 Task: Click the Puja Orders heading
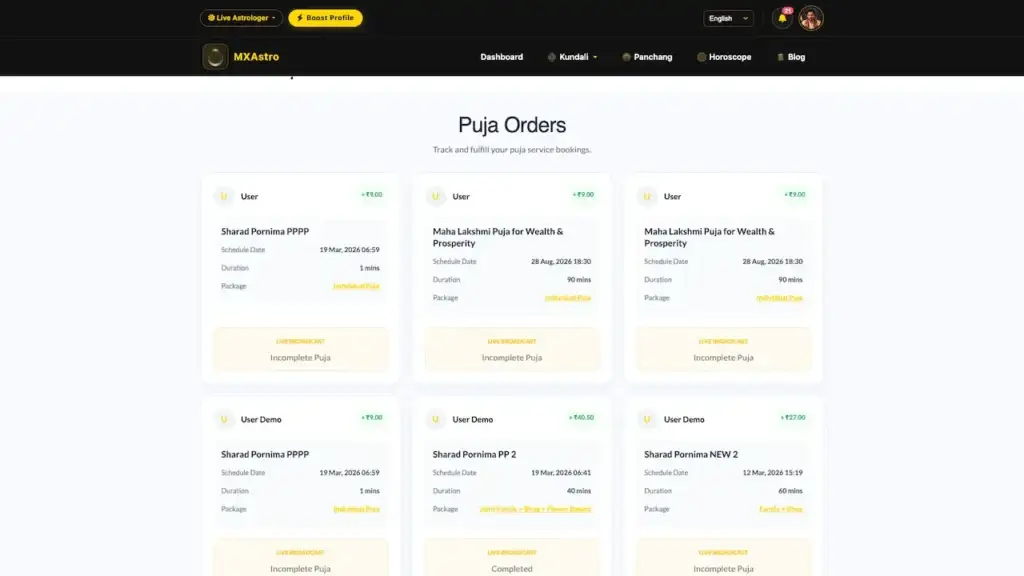512,125
